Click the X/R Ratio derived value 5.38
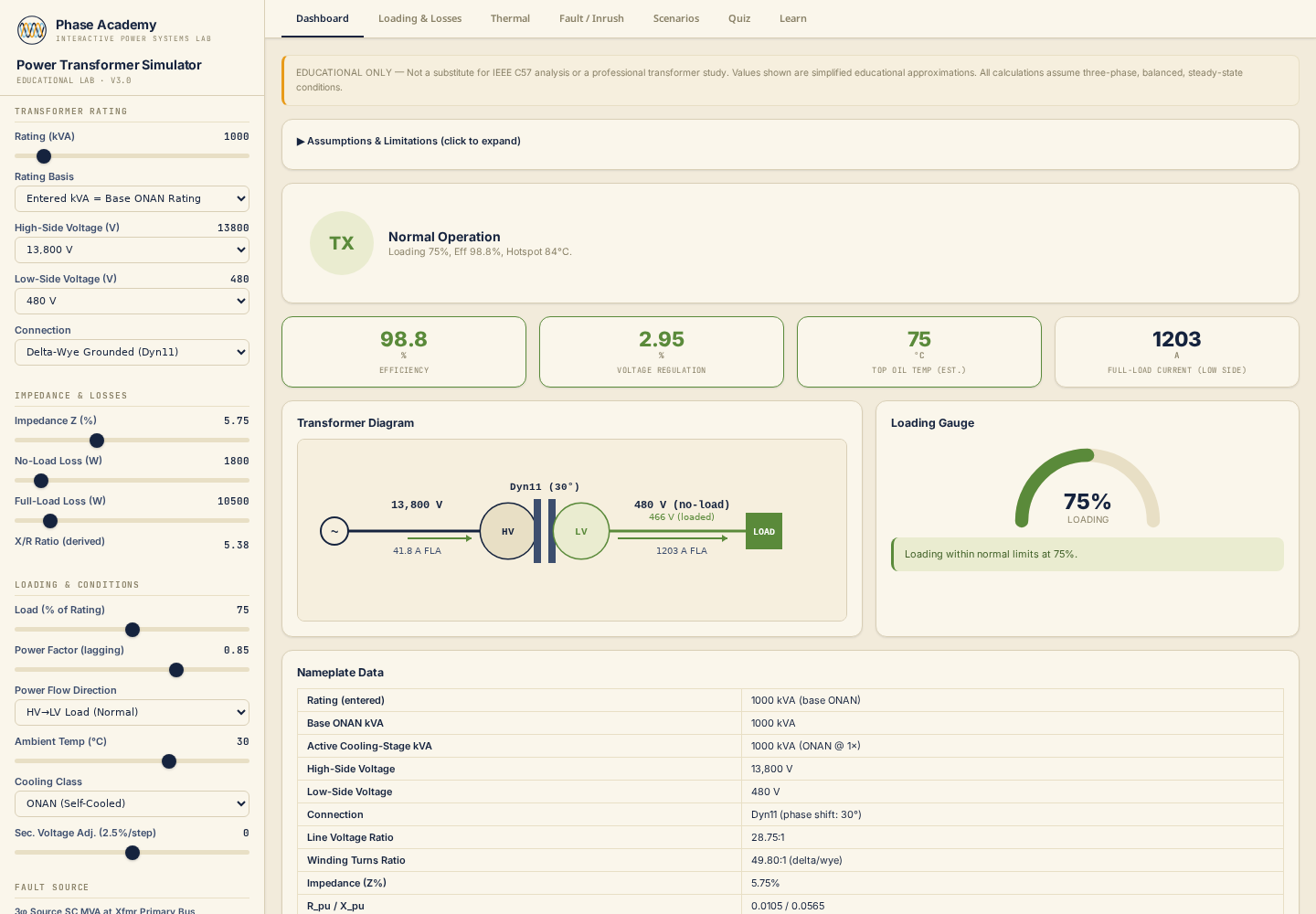Image resolution: width=1316 pixels, height=914 pixels. point(237,545)
